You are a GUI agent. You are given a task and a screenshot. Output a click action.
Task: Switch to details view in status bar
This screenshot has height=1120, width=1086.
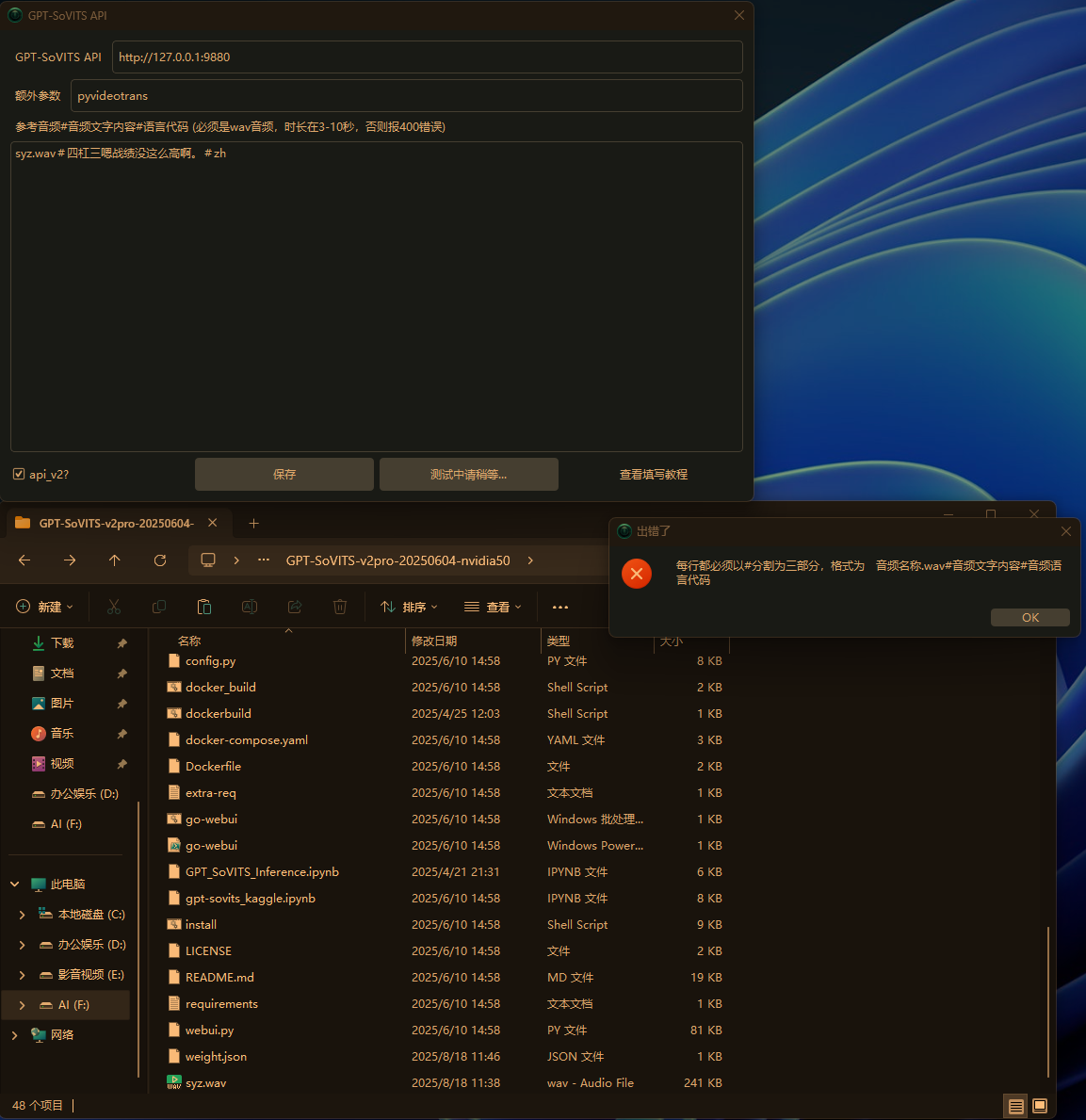coord(1015,1106)
